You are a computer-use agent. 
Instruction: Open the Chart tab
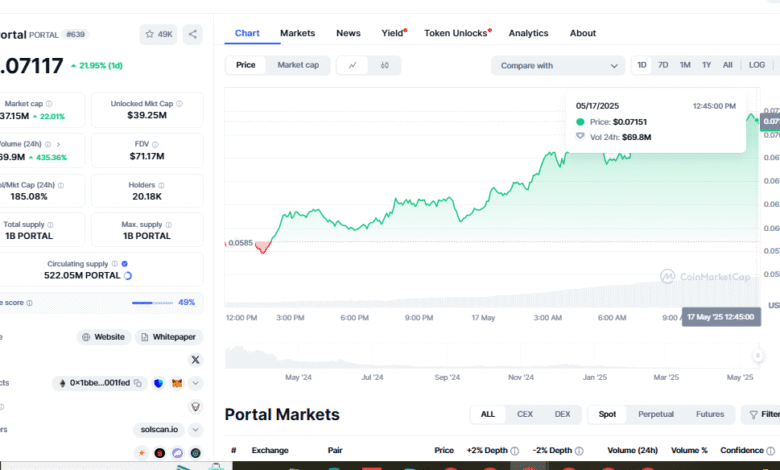pyautogui.click(x=247, y=33)
